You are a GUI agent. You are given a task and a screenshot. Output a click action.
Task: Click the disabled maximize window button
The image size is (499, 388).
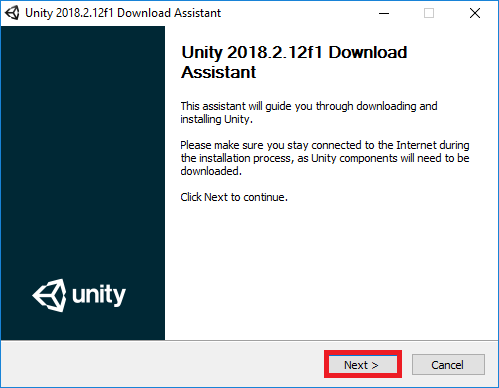(x=429, y=13)
